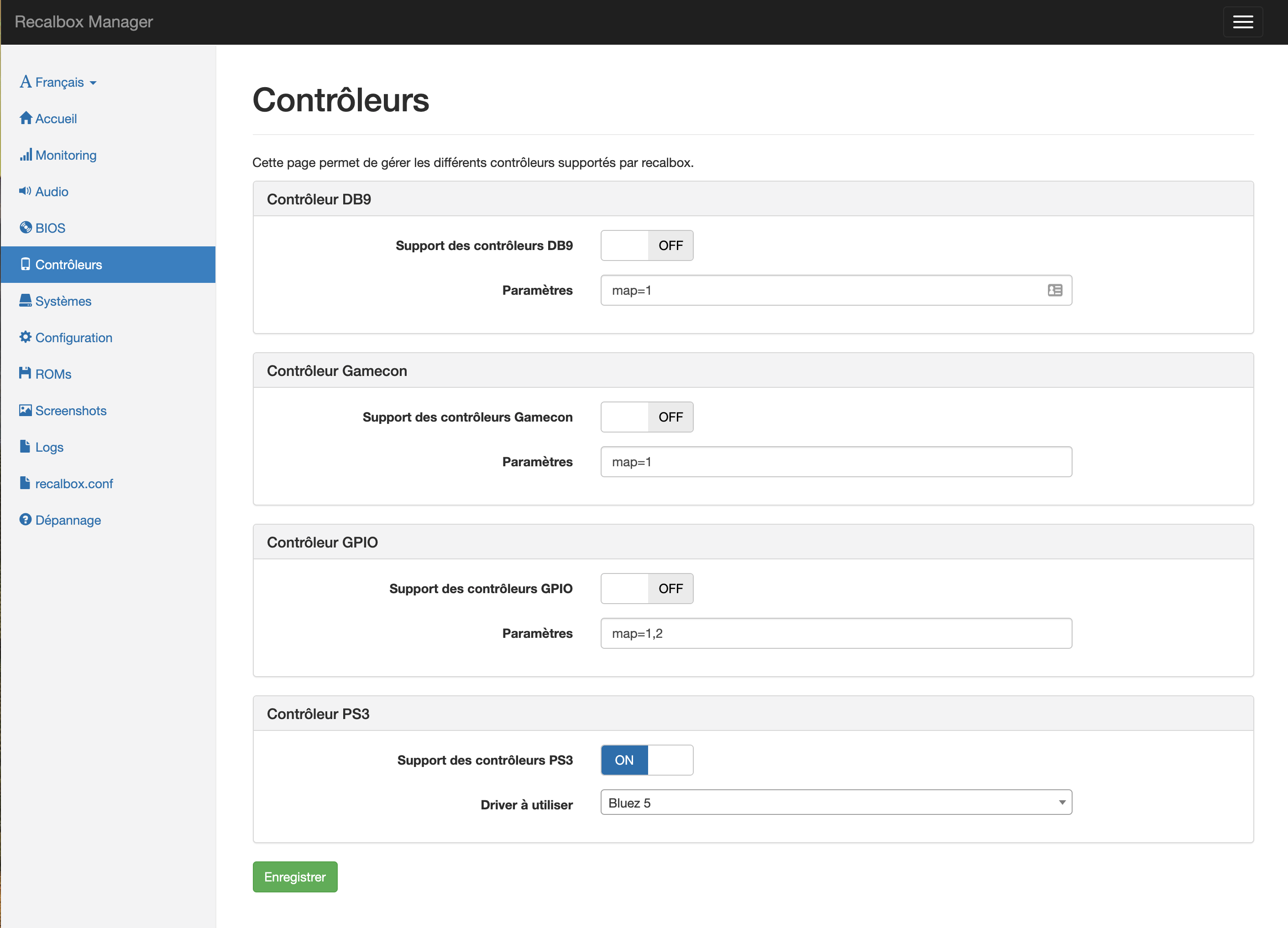
Task: Open the Driver à utiliser dropdown
Action: (836, 803)
